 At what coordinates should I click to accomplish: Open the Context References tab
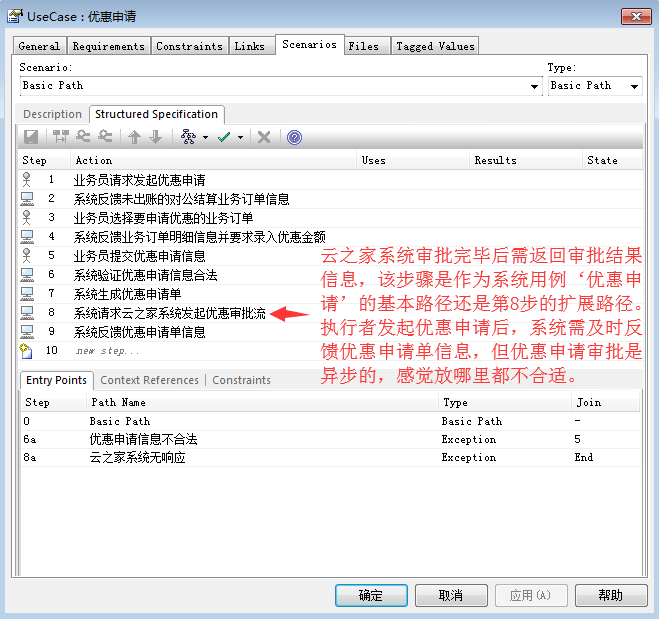[149, 380]
